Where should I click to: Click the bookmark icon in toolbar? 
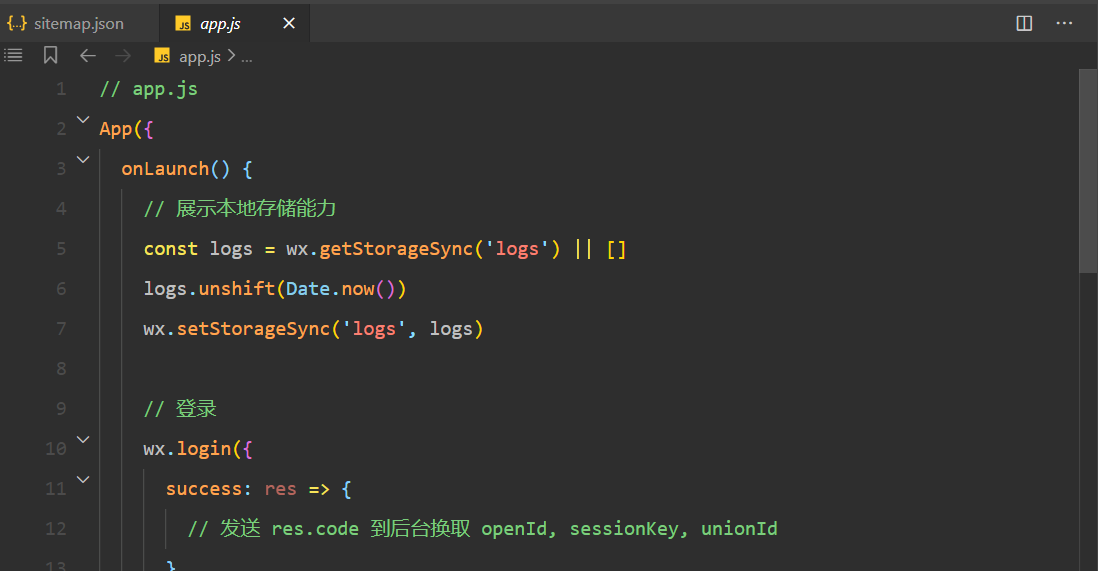pyautogui.click(x=50, y=55)
